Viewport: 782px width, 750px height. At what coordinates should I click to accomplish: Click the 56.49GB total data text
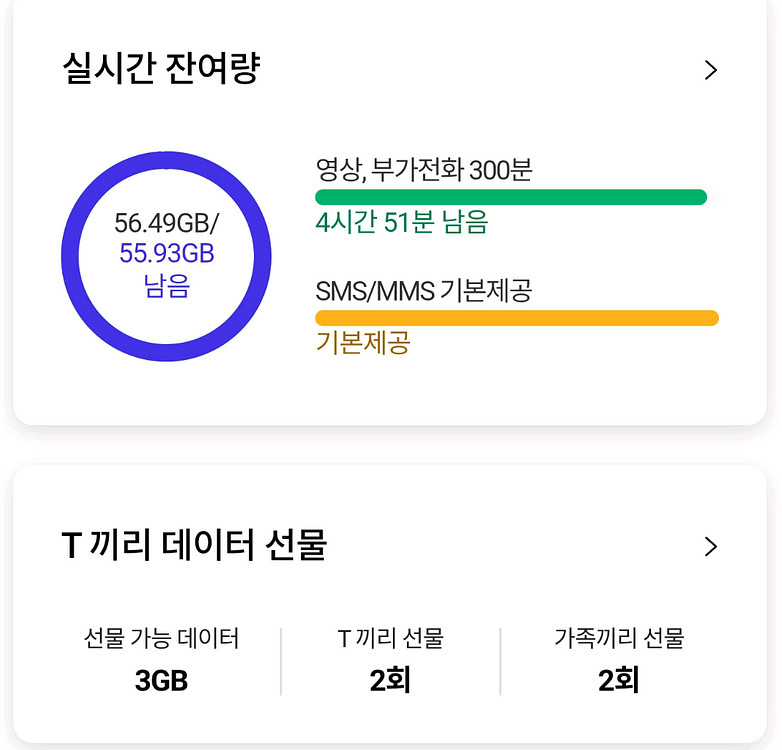[166, 222]
